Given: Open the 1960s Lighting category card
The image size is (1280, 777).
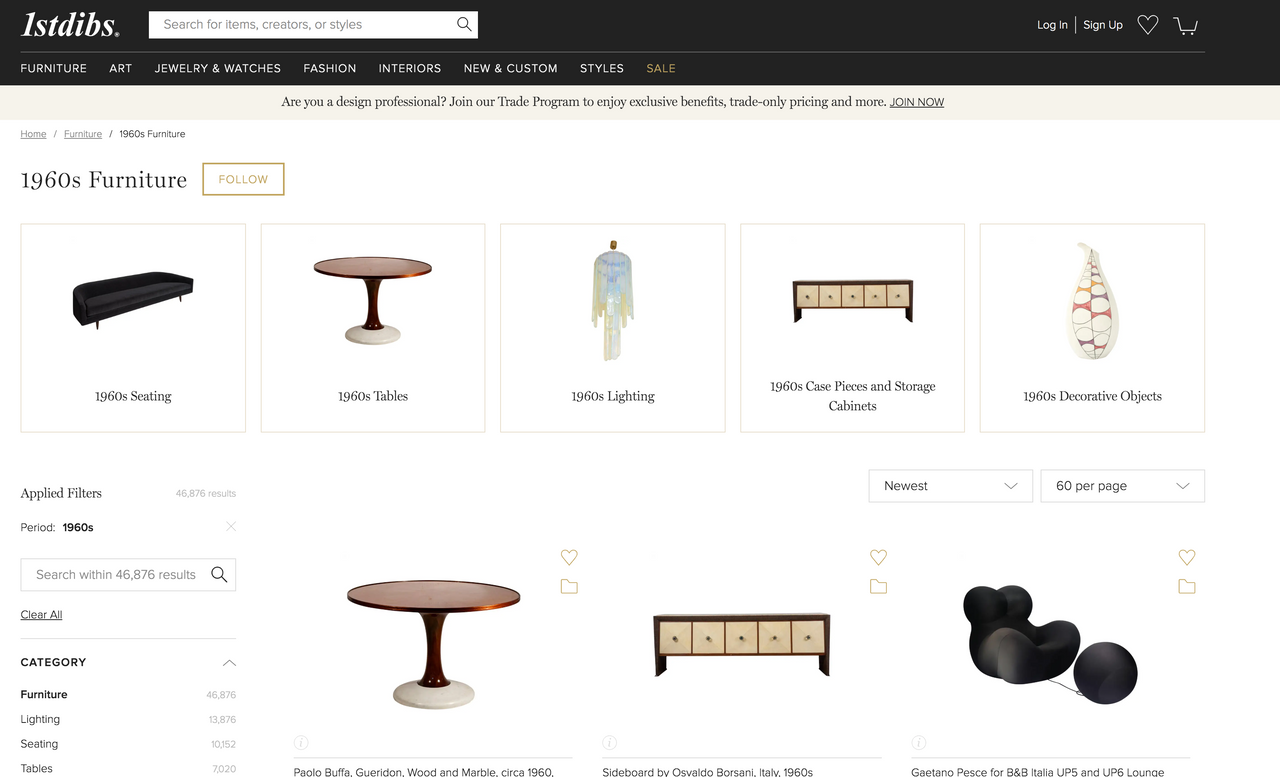Looking at the screenshot, I should 613,328.
